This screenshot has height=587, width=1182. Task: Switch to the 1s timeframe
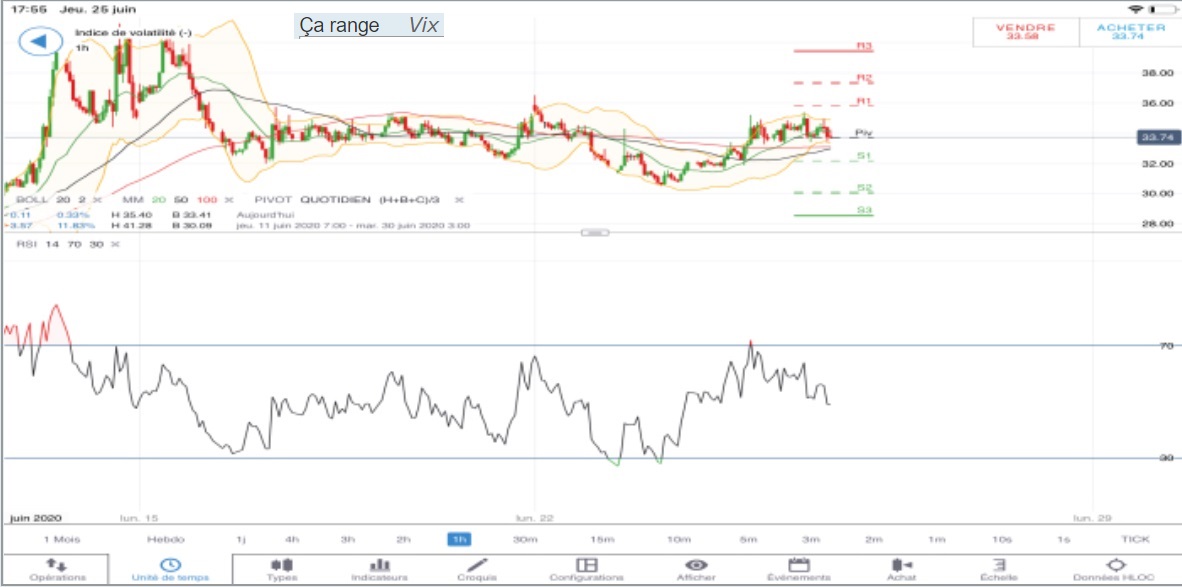point(1063,539)
